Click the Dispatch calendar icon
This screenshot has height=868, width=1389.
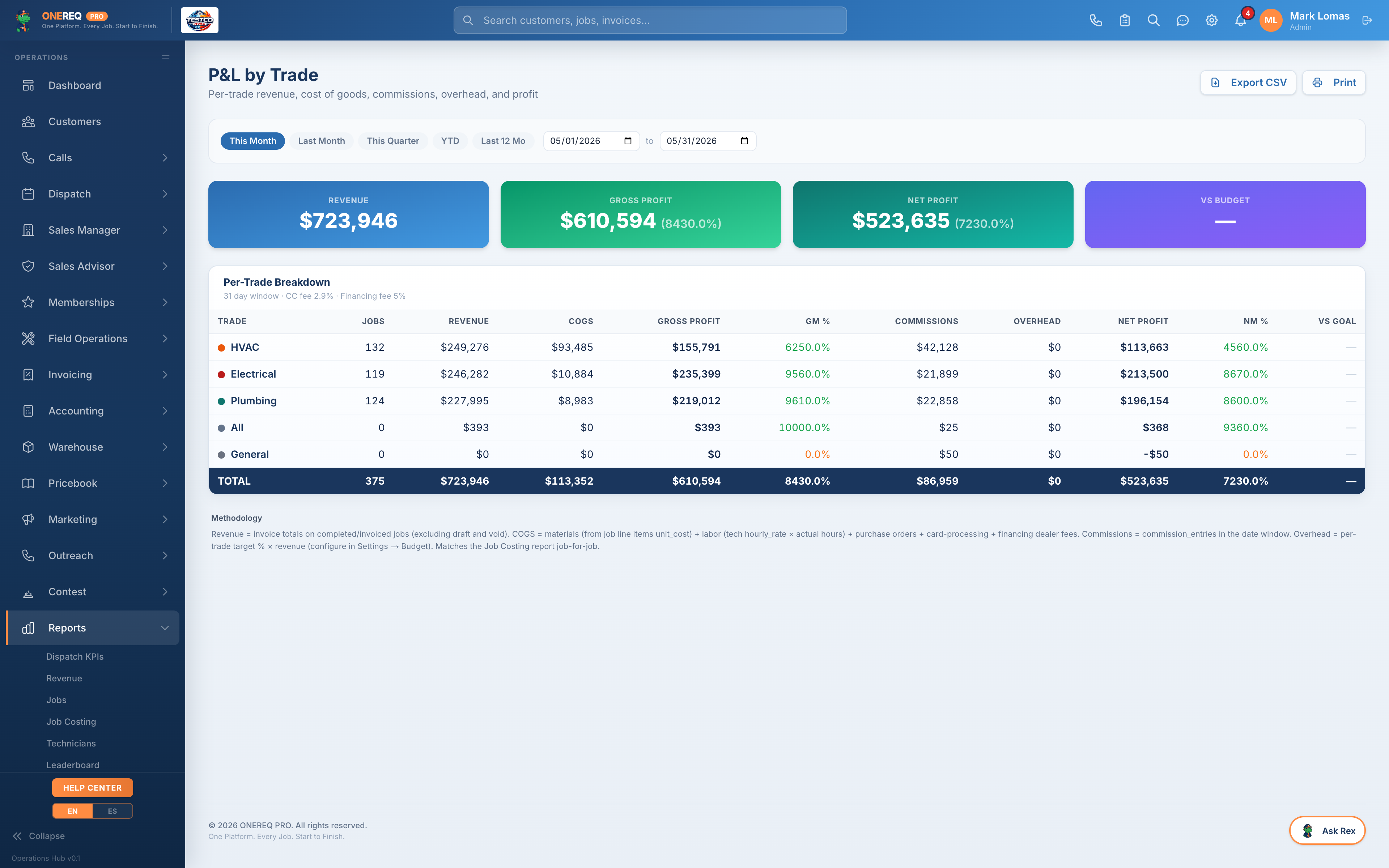click(28, 194)
